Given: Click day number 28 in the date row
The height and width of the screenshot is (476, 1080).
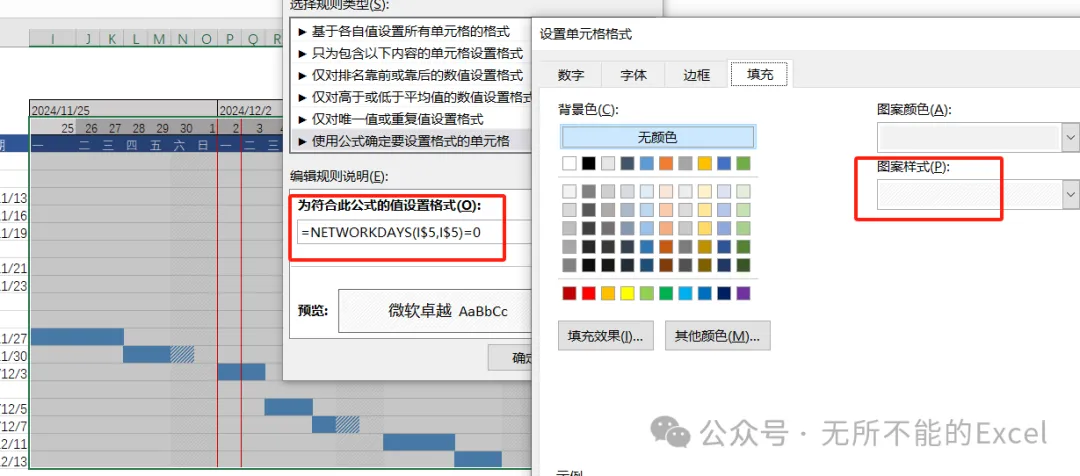Looking at the screenshot, I should [138, 128].
